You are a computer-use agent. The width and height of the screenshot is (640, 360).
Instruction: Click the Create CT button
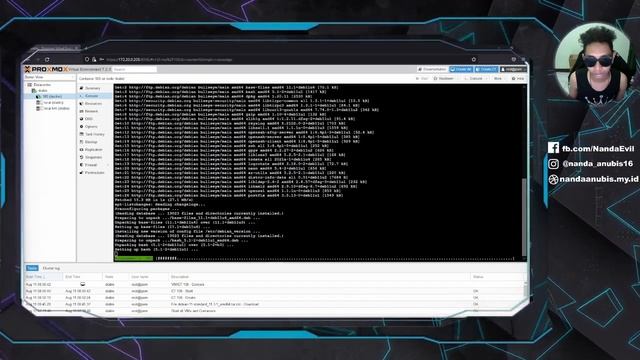coord(487,69)
